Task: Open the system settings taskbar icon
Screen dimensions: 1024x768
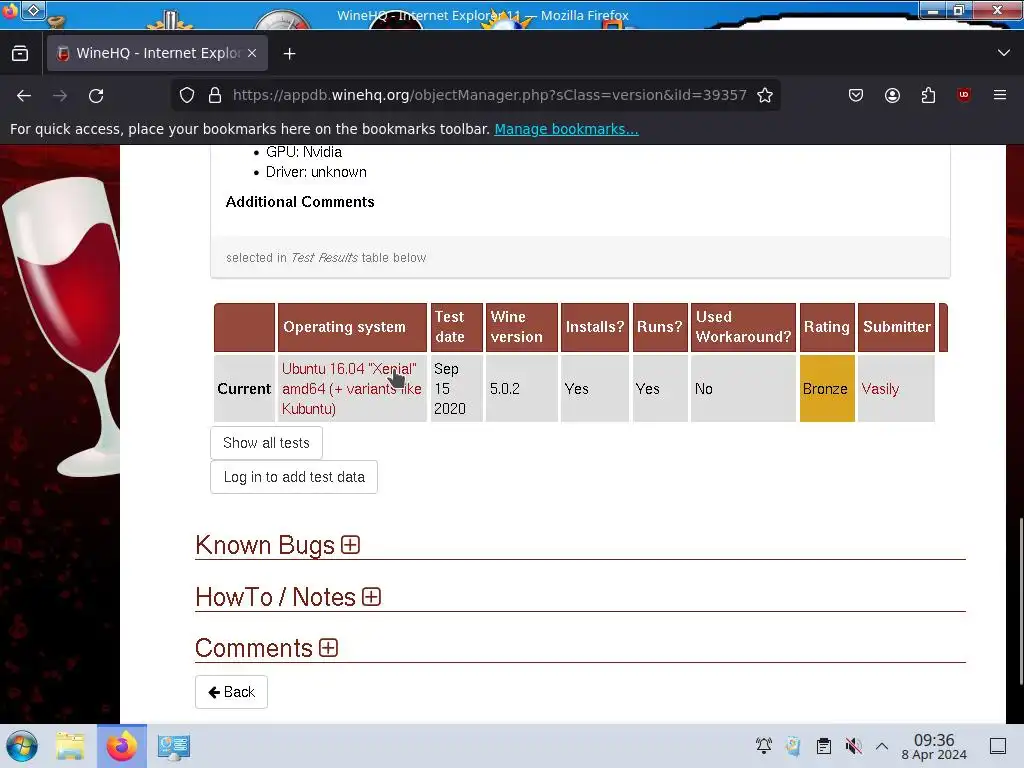Action: [x=174, y=746]
